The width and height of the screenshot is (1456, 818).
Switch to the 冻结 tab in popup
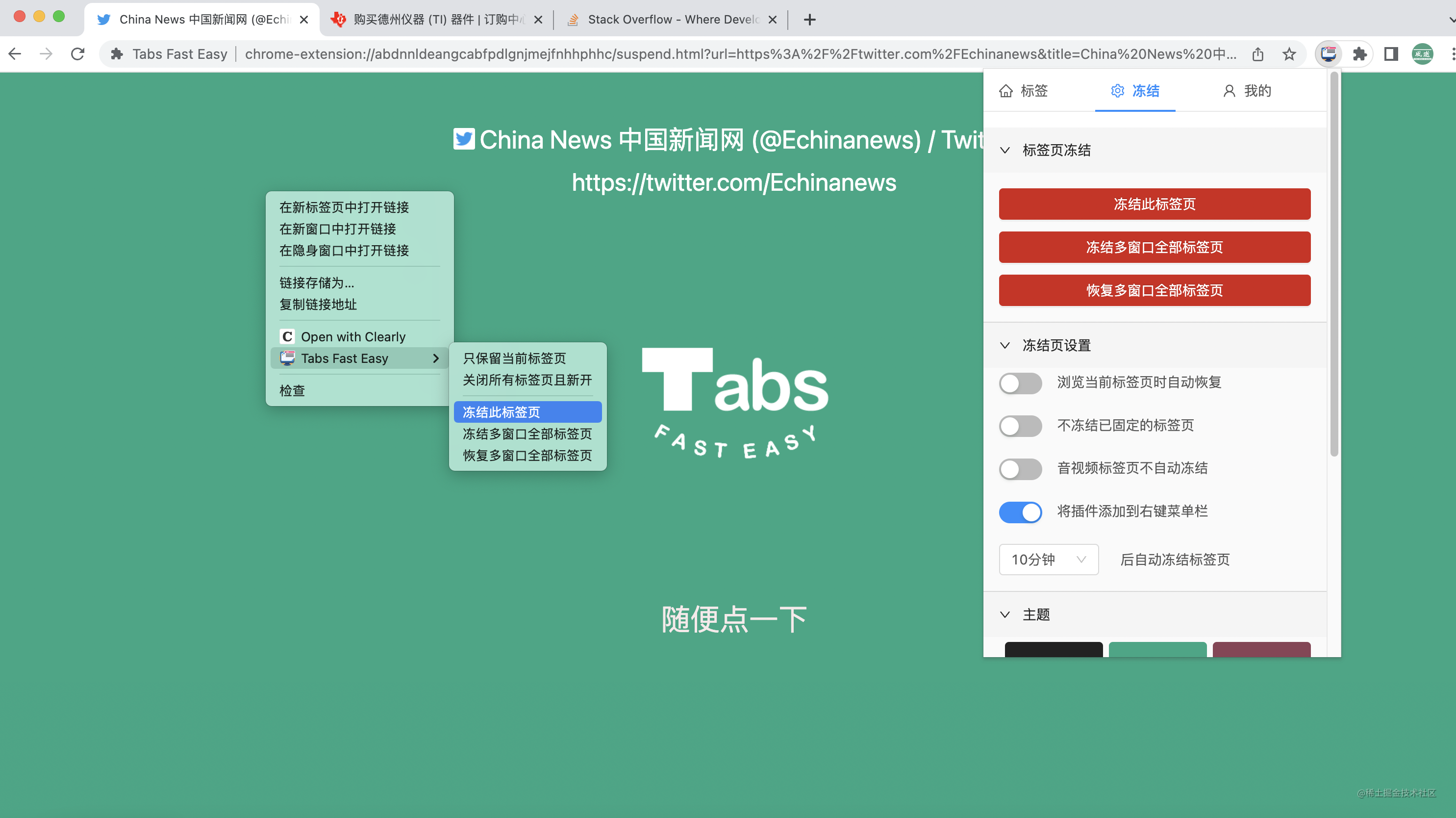tap(1135, 90)
